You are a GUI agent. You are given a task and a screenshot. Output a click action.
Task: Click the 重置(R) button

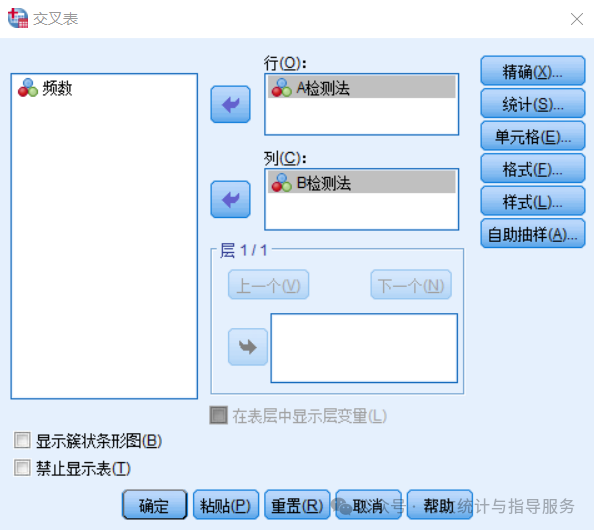(x=297, y=505)
